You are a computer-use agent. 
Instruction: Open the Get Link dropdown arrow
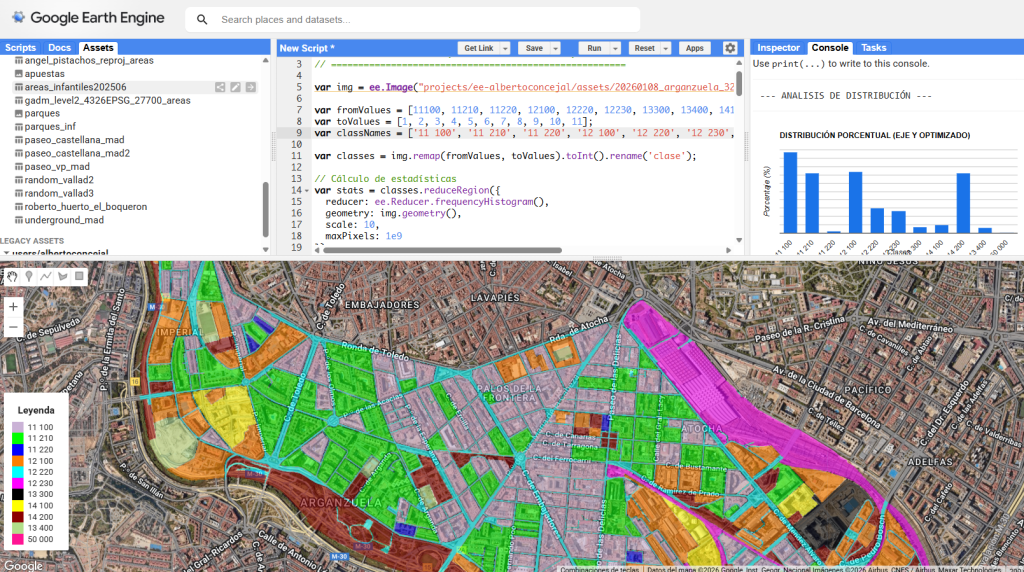(505, 48)
